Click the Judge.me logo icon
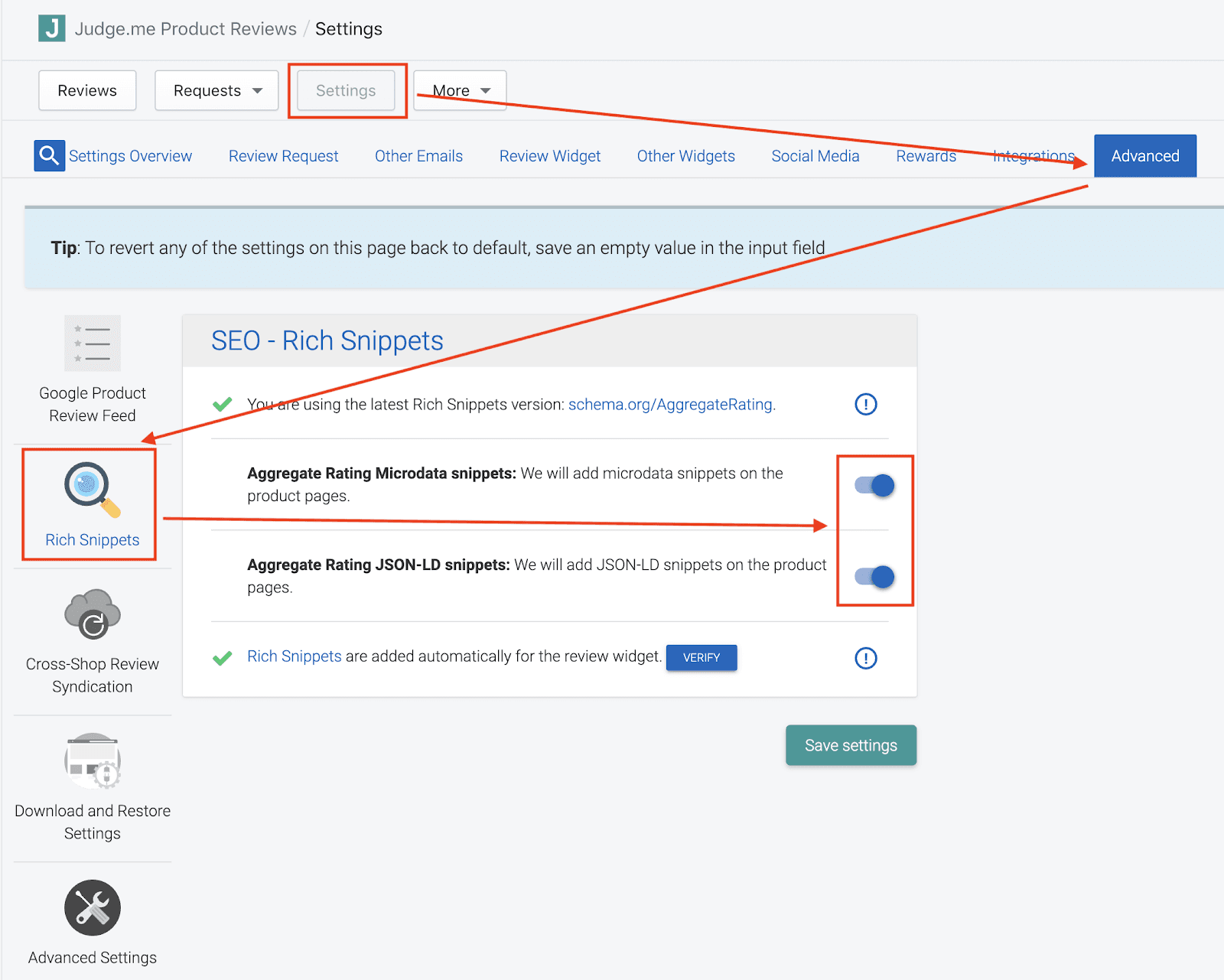Screen dimensions: 1224x980 [52, 28]
